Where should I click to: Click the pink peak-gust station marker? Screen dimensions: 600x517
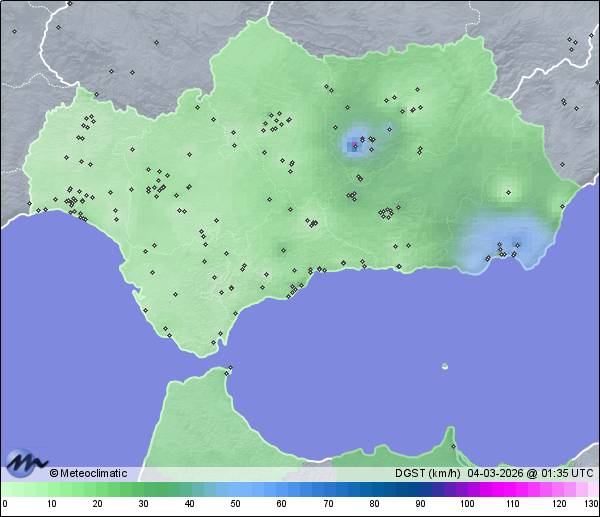click(x=354, y=145)
